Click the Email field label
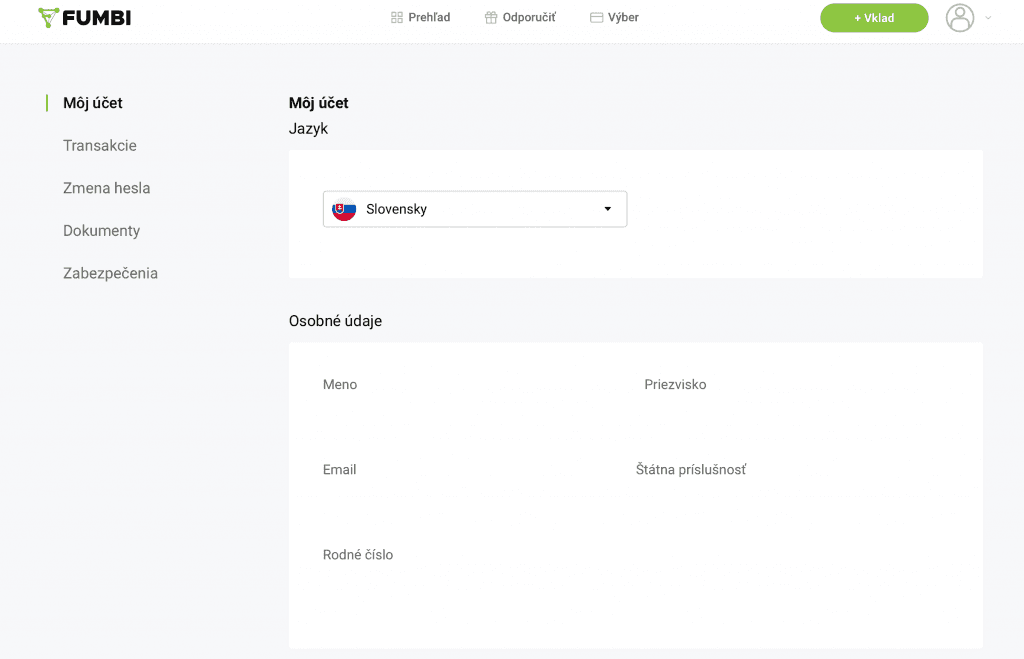The width and height of the screenshot is (1024, 659). [340, 469]
